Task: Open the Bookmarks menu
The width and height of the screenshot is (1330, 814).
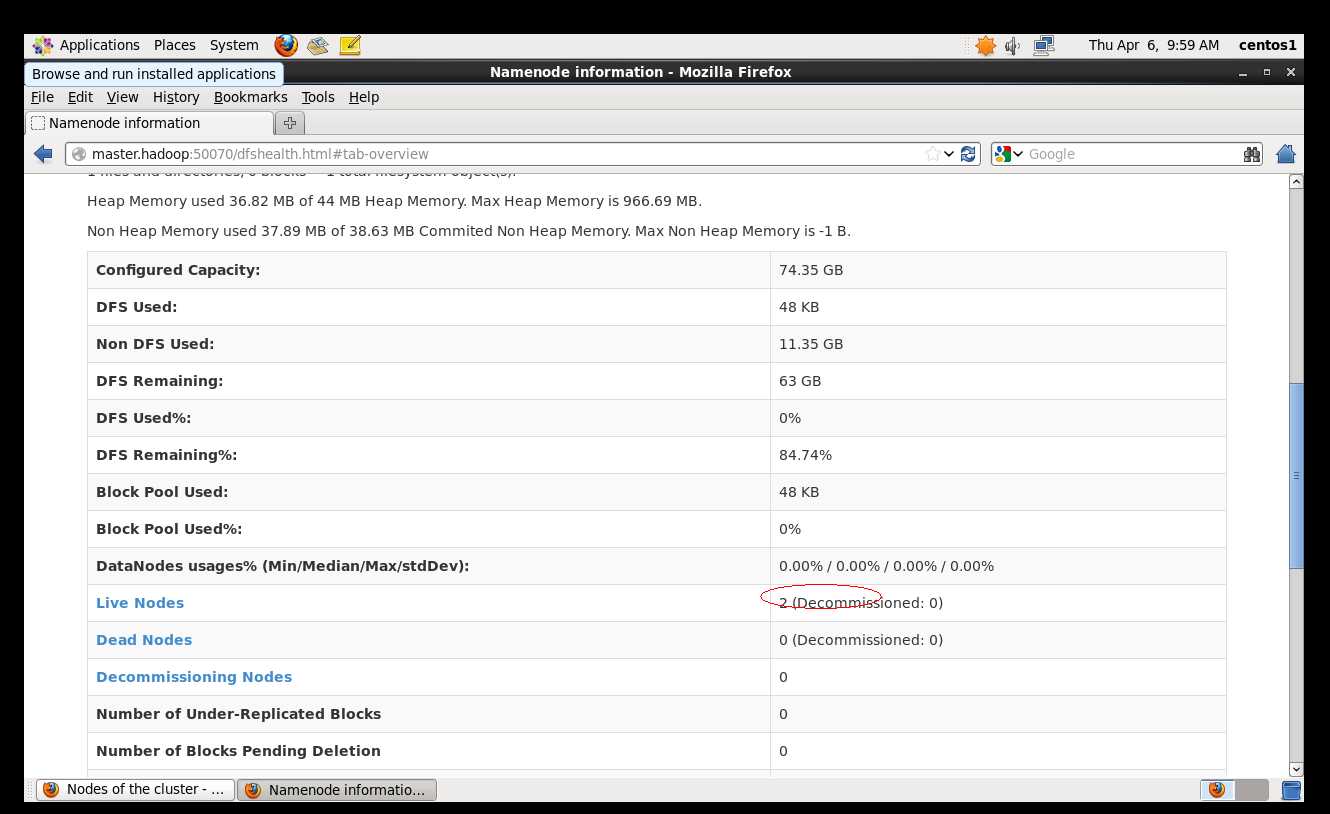Action: click(x=250, y=97)
